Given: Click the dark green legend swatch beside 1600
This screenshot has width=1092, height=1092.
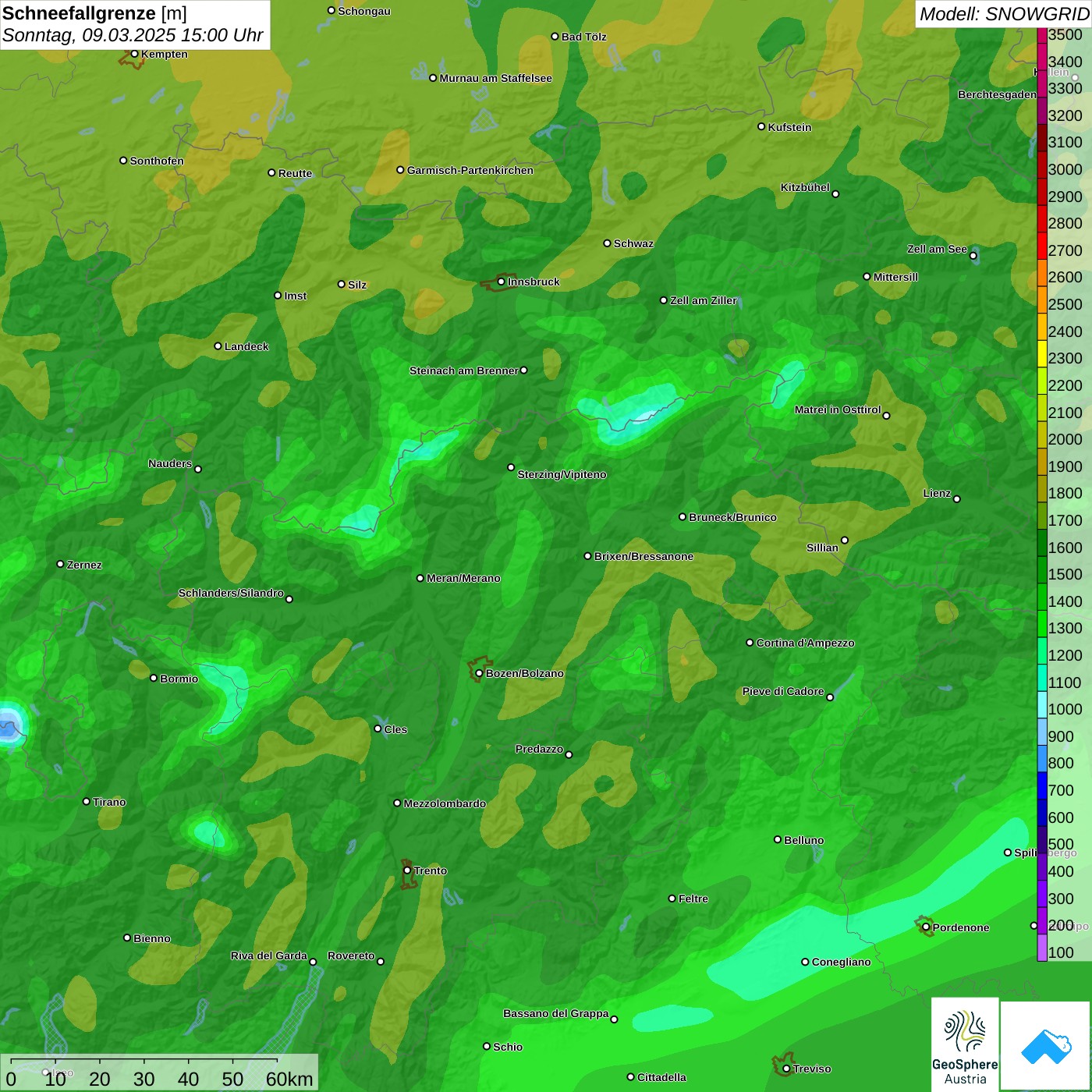Looking at the screenshot, I should tap(1042, 544).
